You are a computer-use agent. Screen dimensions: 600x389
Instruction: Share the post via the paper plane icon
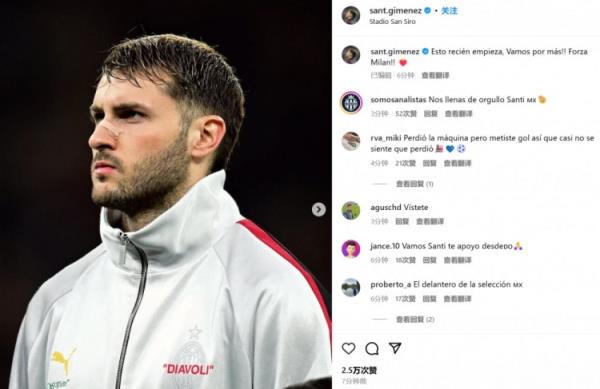coord(395,348)
